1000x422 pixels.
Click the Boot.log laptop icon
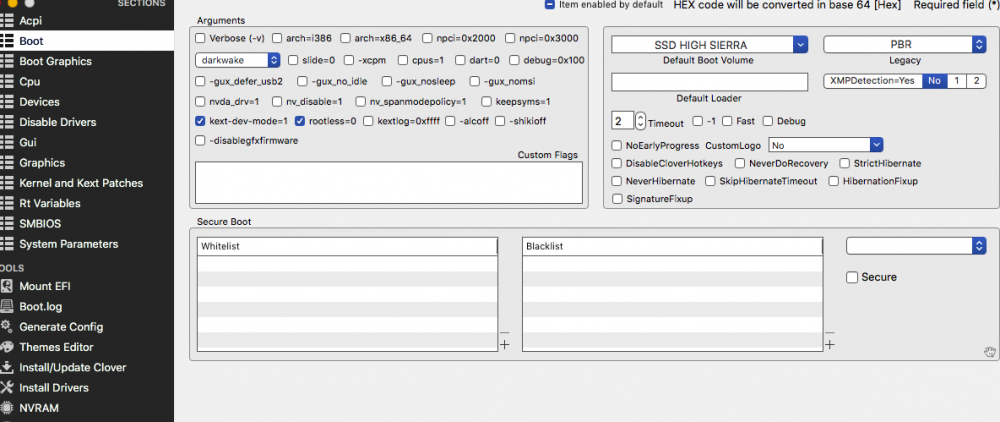tap(6, 306)
